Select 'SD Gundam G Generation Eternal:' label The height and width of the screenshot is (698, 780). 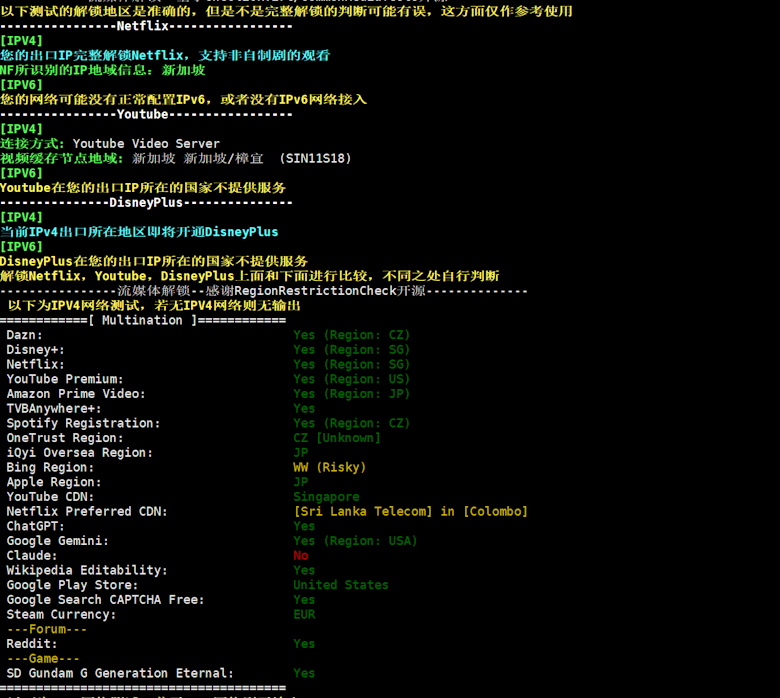pos(120,673)
